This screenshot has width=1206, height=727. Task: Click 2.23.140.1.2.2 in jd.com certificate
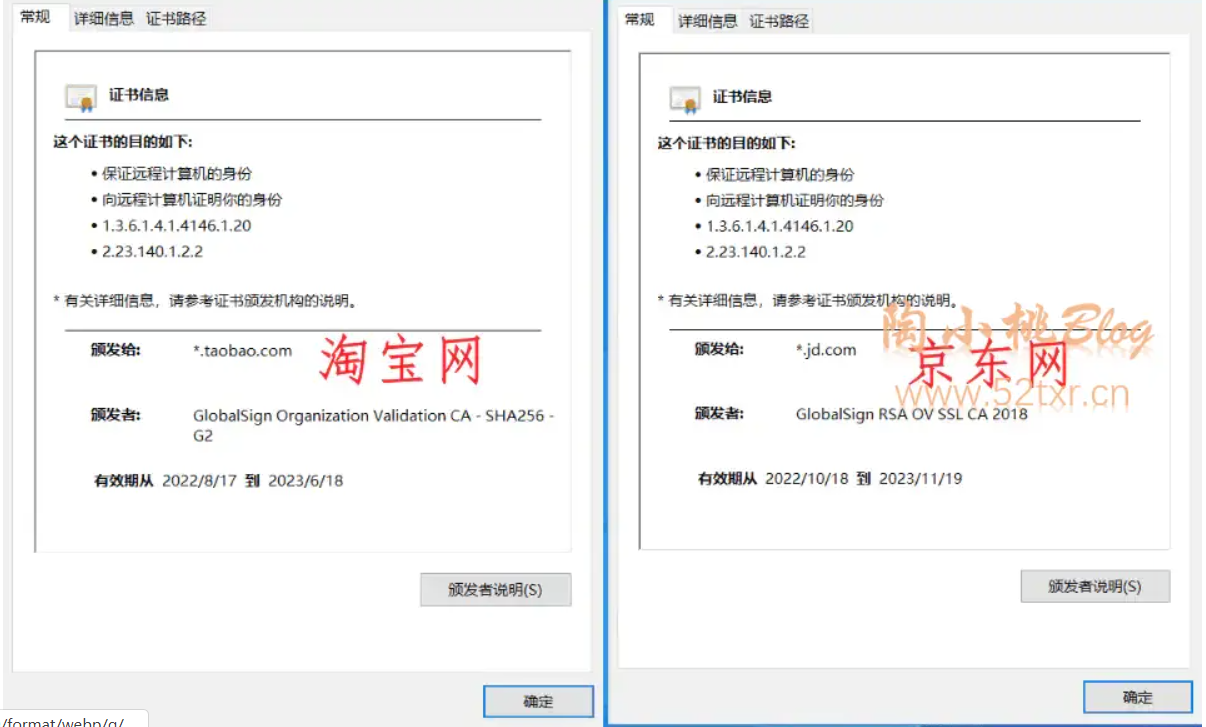click(x=756, y=253)
